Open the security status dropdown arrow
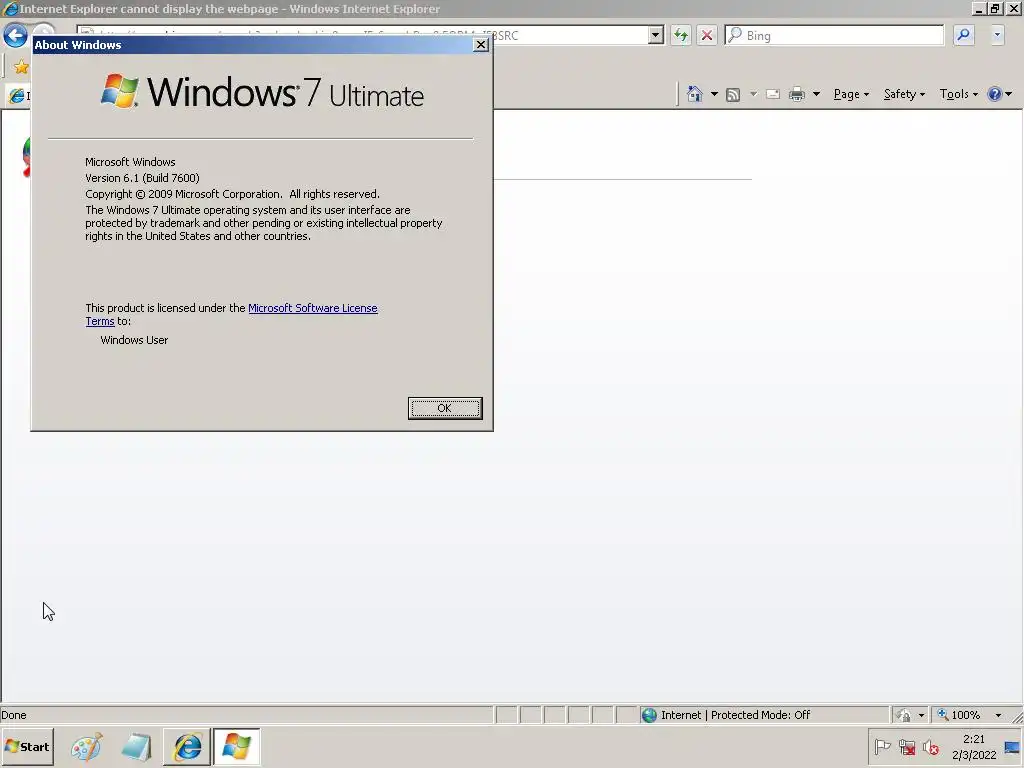The width and height of the screenshot is (1024, 768). click(921, 715)
